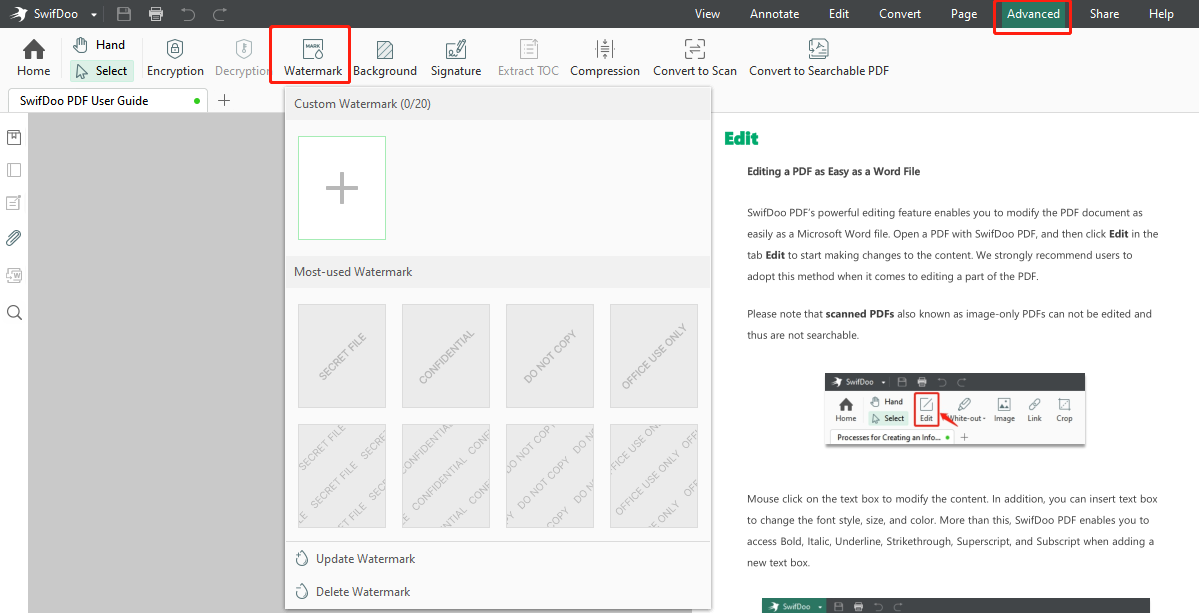Apply the tiled DO NOT COPY watermark
The image size is (1199, 613).
click(550, 476)
